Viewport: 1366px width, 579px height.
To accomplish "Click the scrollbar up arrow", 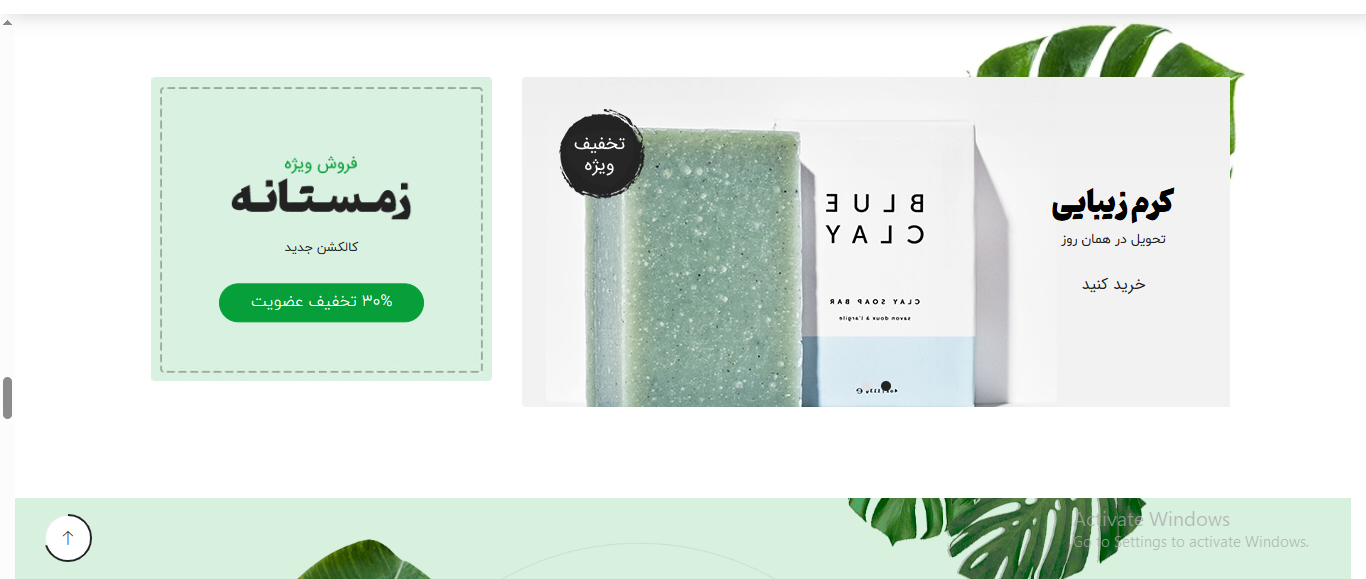I will (x=8, y=22).
